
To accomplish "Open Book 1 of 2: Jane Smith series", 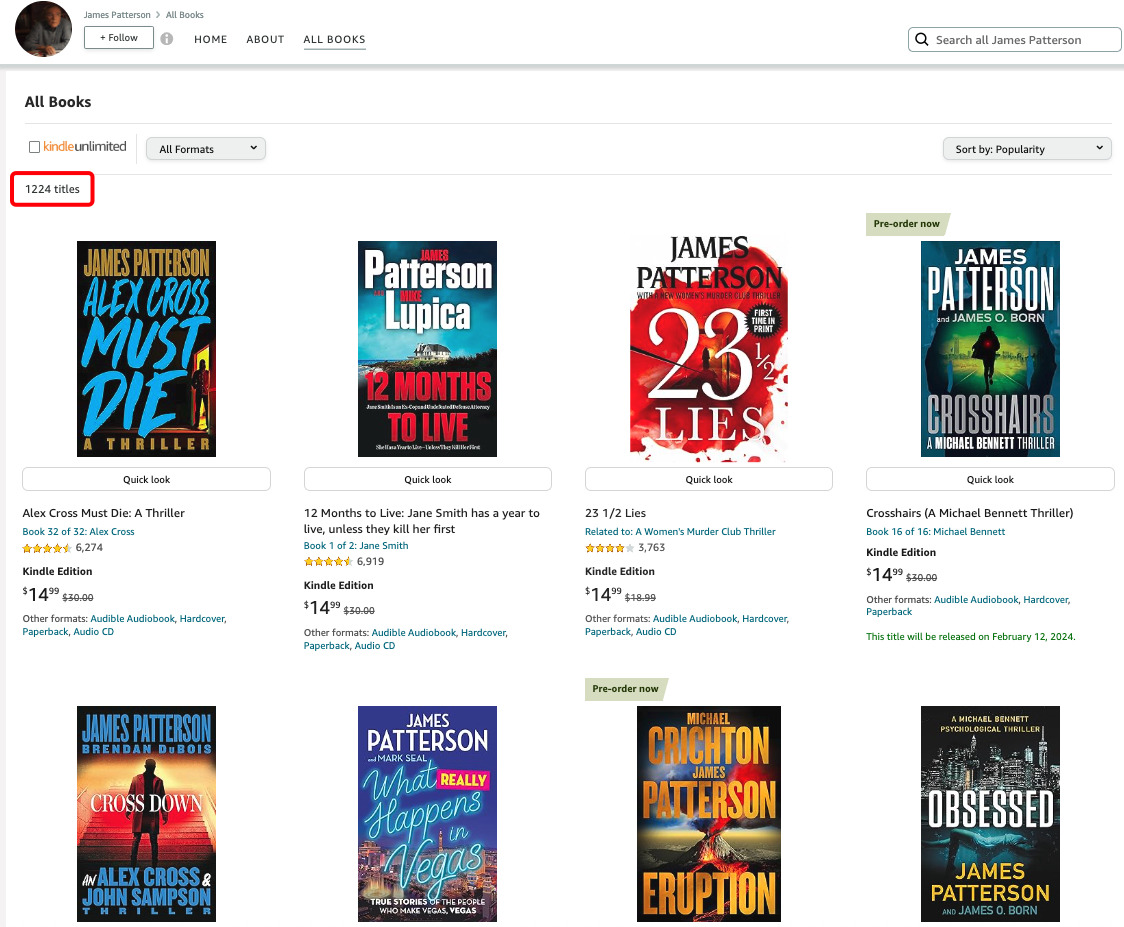I will (x=356, y=545).
